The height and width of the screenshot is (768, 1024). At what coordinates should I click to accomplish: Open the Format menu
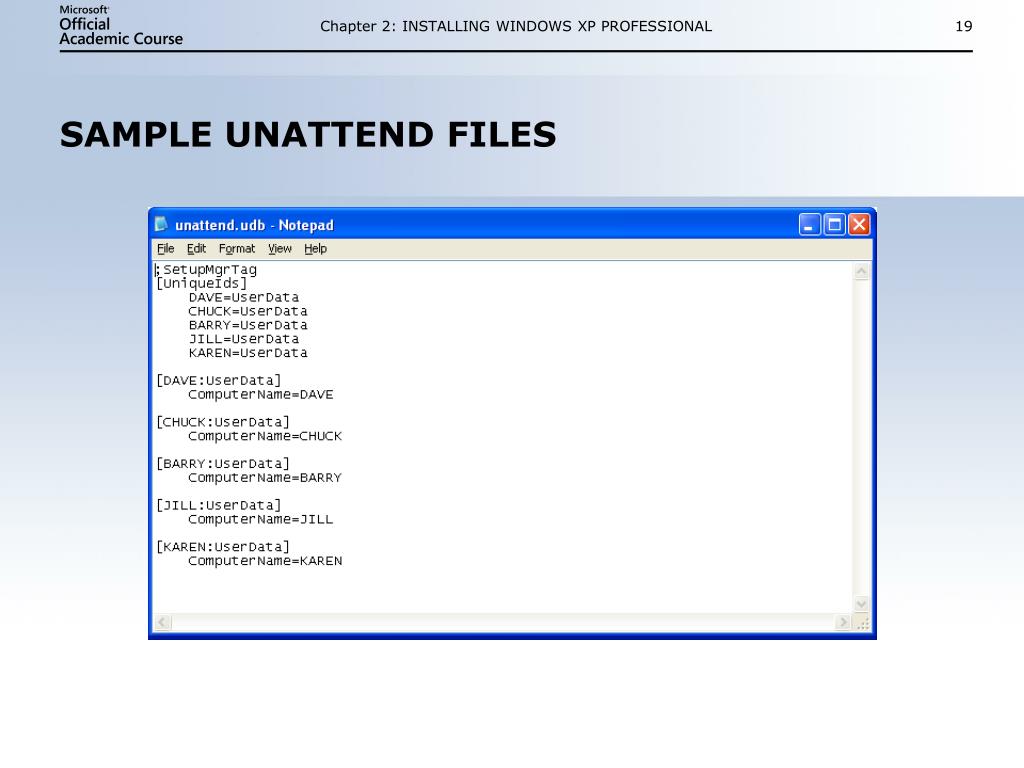236,249
